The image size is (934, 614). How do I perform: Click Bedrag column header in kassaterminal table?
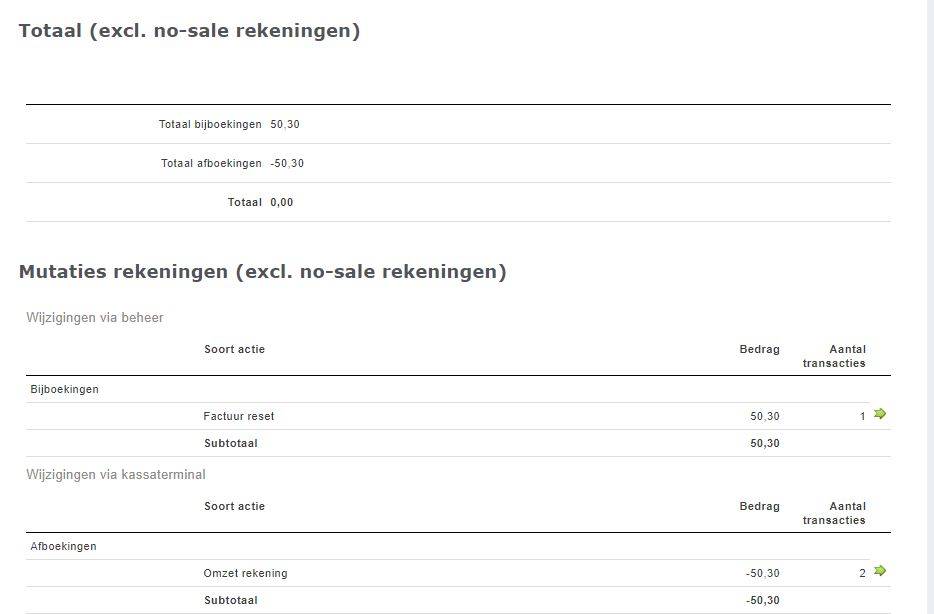[759, 506]
